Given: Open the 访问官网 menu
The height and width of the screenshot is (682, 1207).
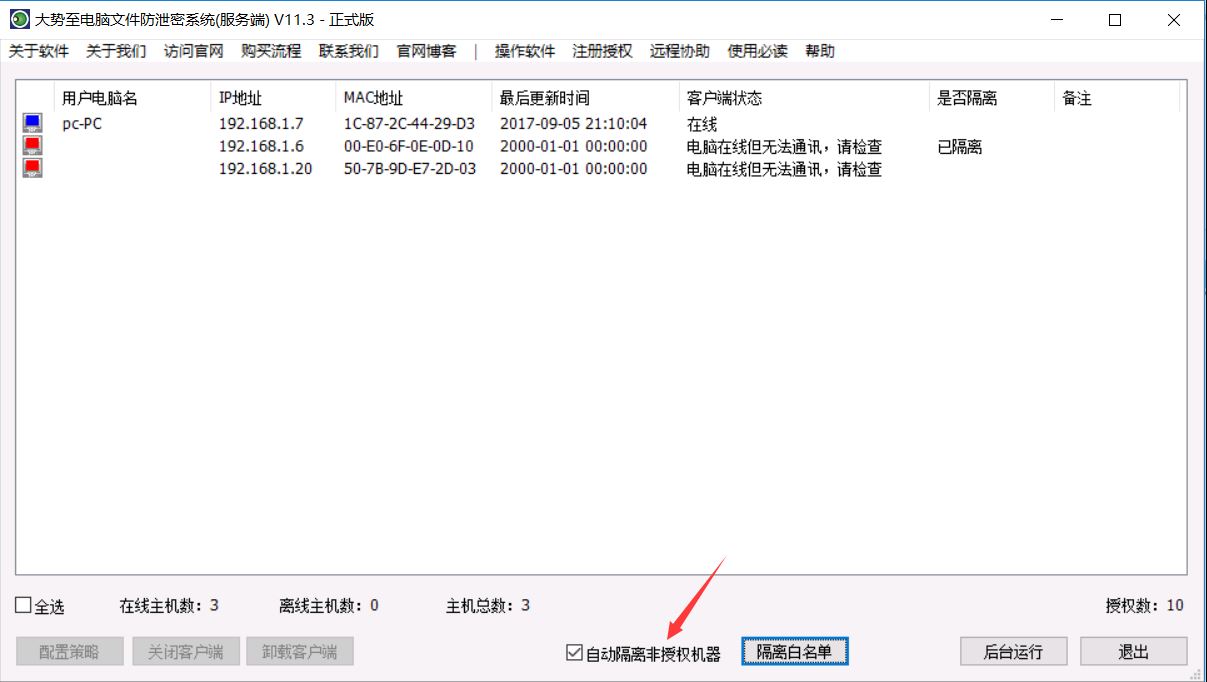Looking at the screenshot, I should point(194,51).
